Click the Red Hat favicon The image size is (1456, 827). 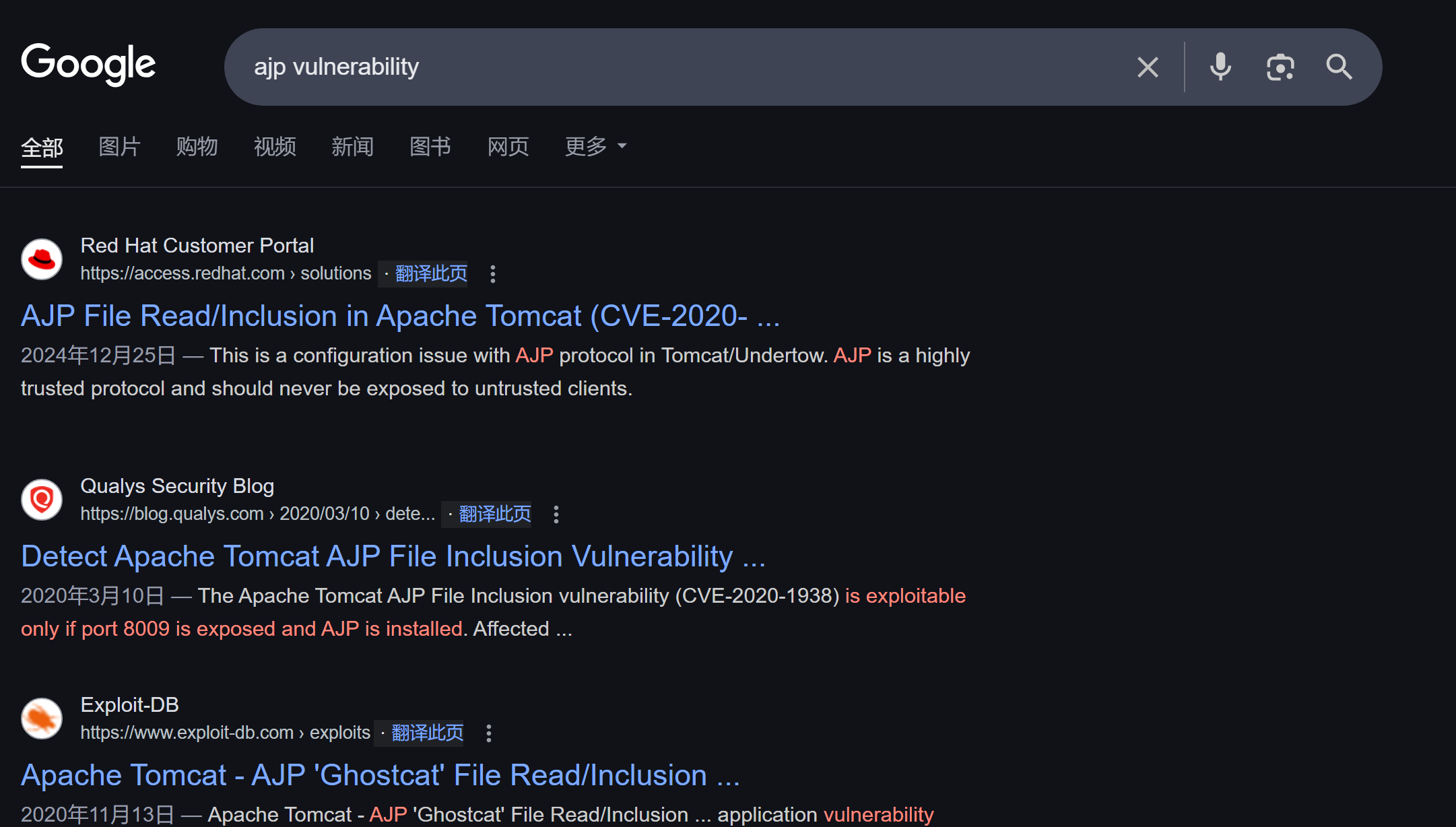click(x=42, y=259)
